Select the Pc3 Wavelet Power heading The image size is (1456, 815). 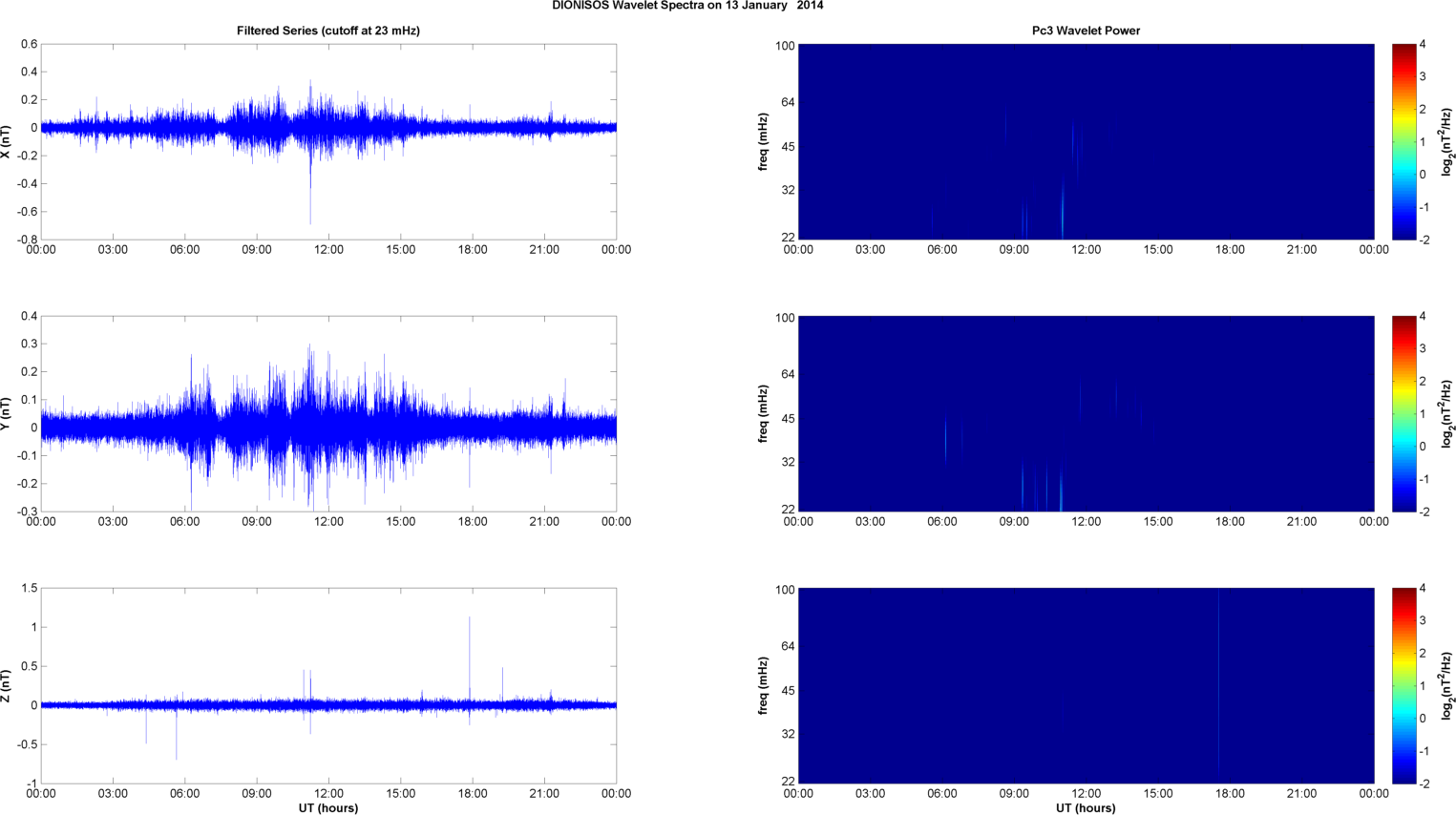pyautogui.click(x=1086, y=31)
